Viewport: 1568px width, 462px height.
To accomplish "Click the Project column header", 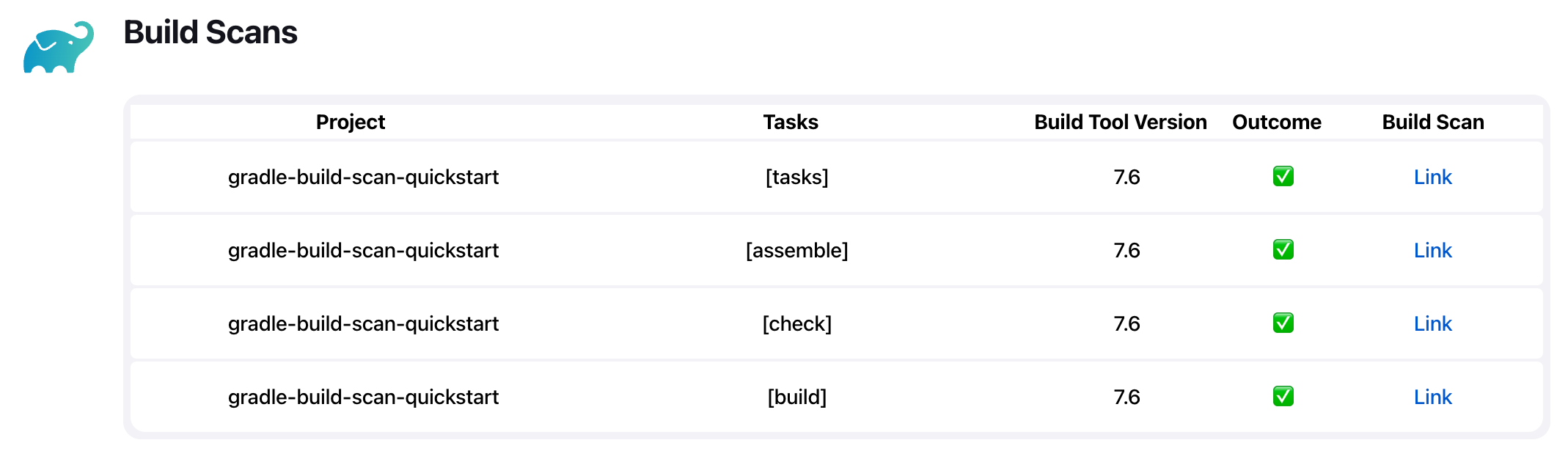I will point(351,122).
